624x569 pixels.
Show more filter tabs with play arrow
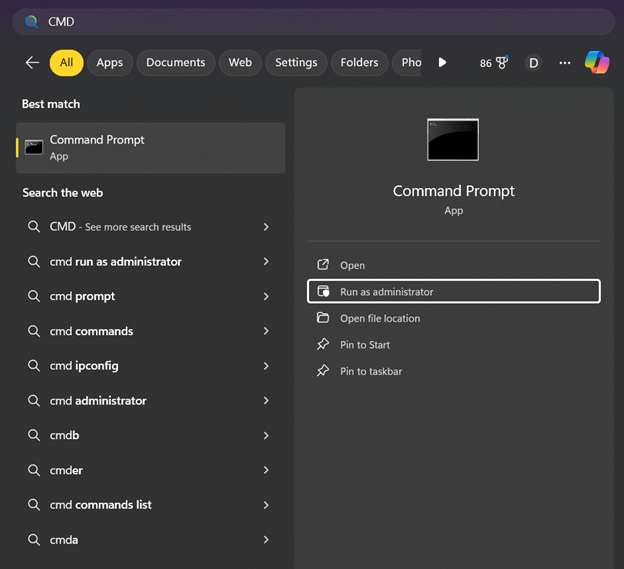[442, 62]
